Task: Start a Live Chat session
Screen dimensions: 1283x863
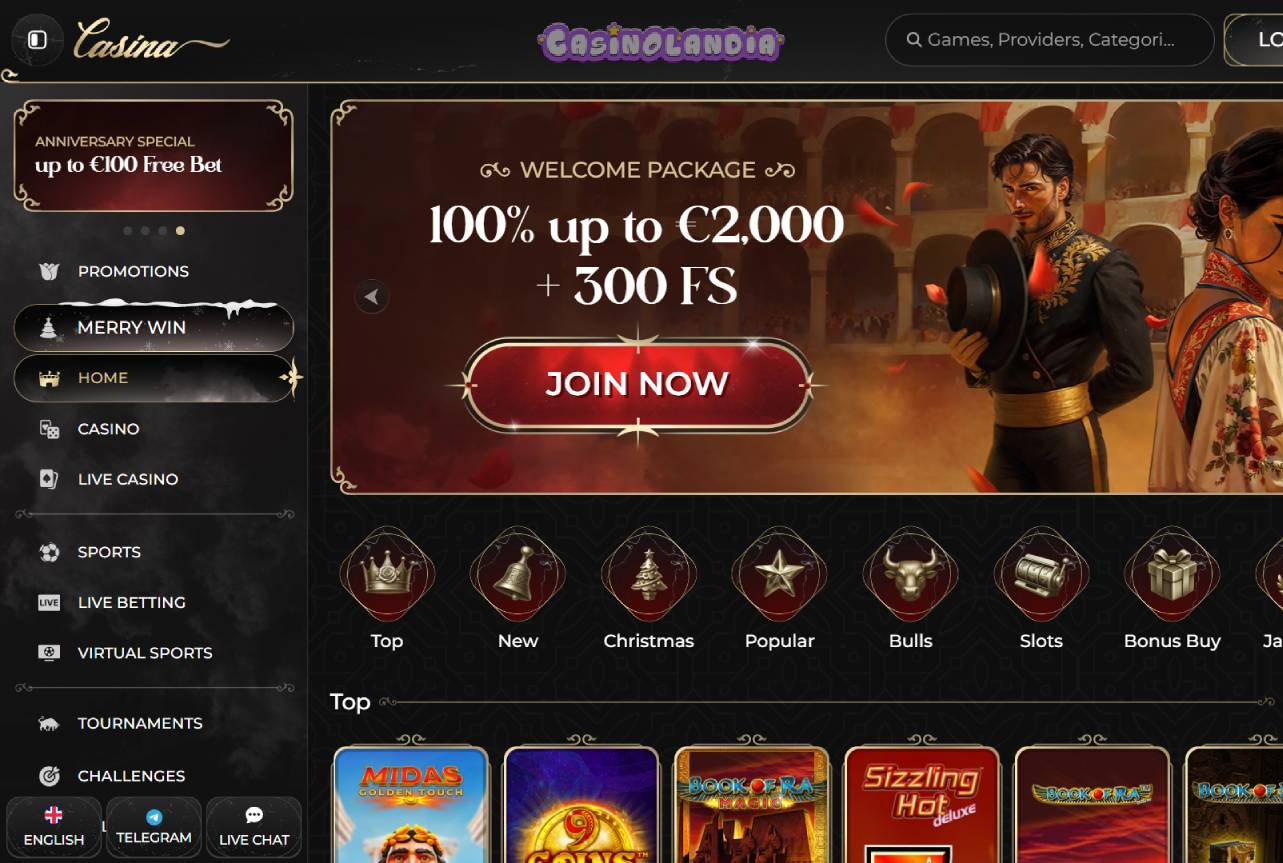Action: click(x=254, y=827)
